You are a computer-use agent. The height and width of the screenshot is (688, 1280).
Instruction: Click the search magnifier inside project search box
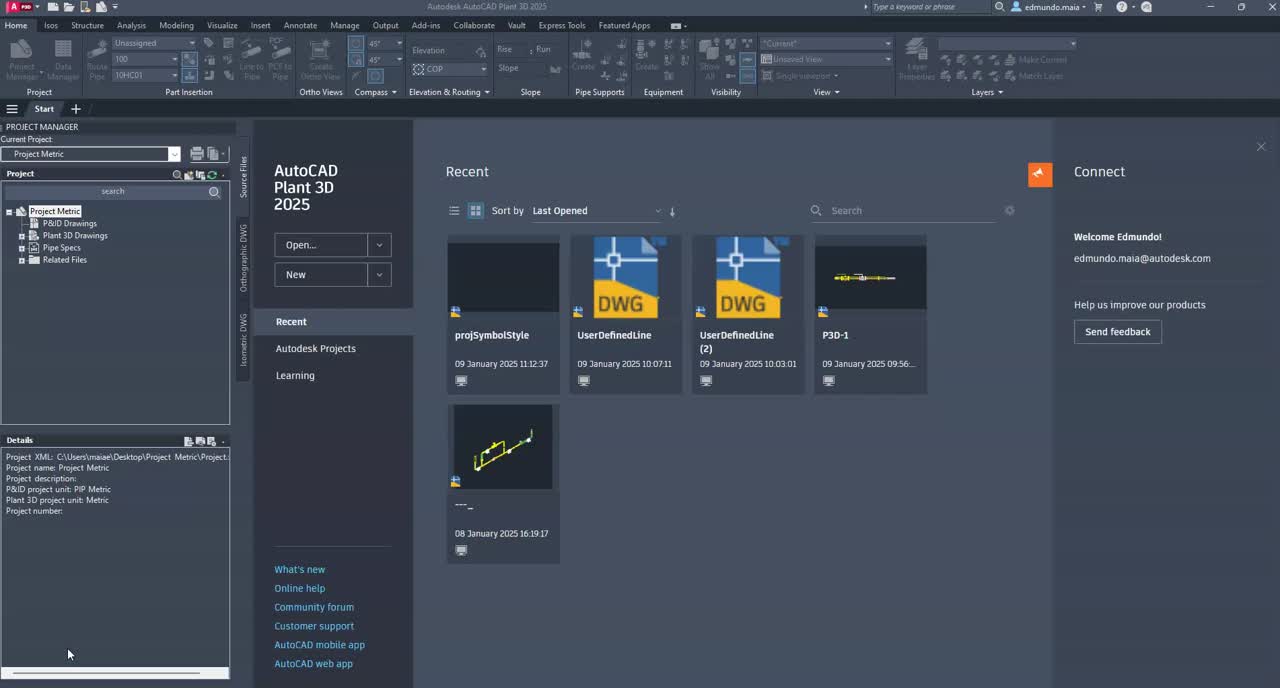pyautogui.click(x=214, y=192)
